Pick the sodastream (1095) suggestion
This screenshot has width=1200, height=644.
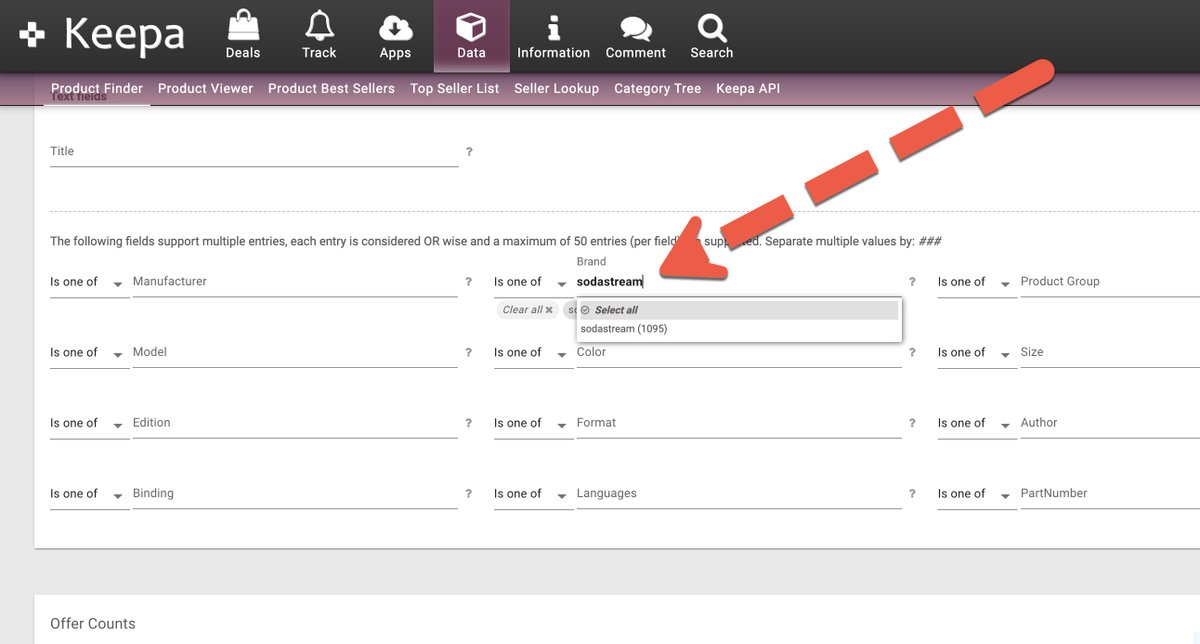[x=738, y=329]
